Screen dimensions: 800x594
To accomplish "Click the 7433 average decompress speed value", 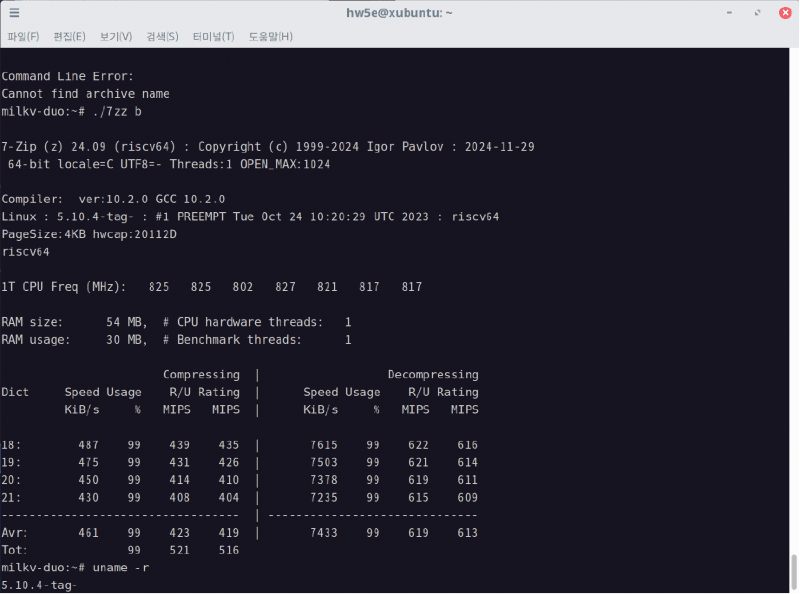I will pos(324,533).
